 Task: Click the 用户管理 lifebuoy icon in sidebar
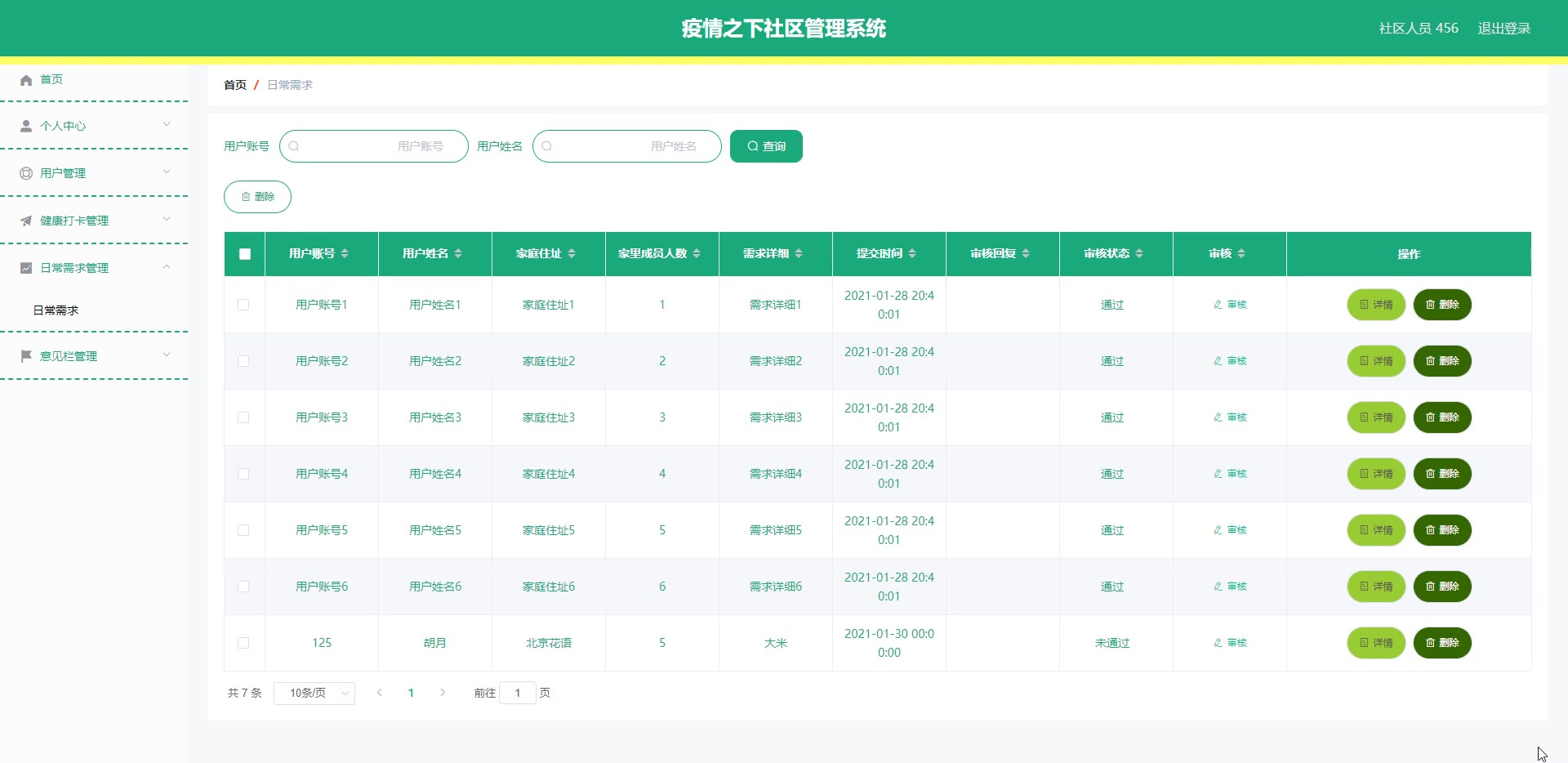coord(26,173)
